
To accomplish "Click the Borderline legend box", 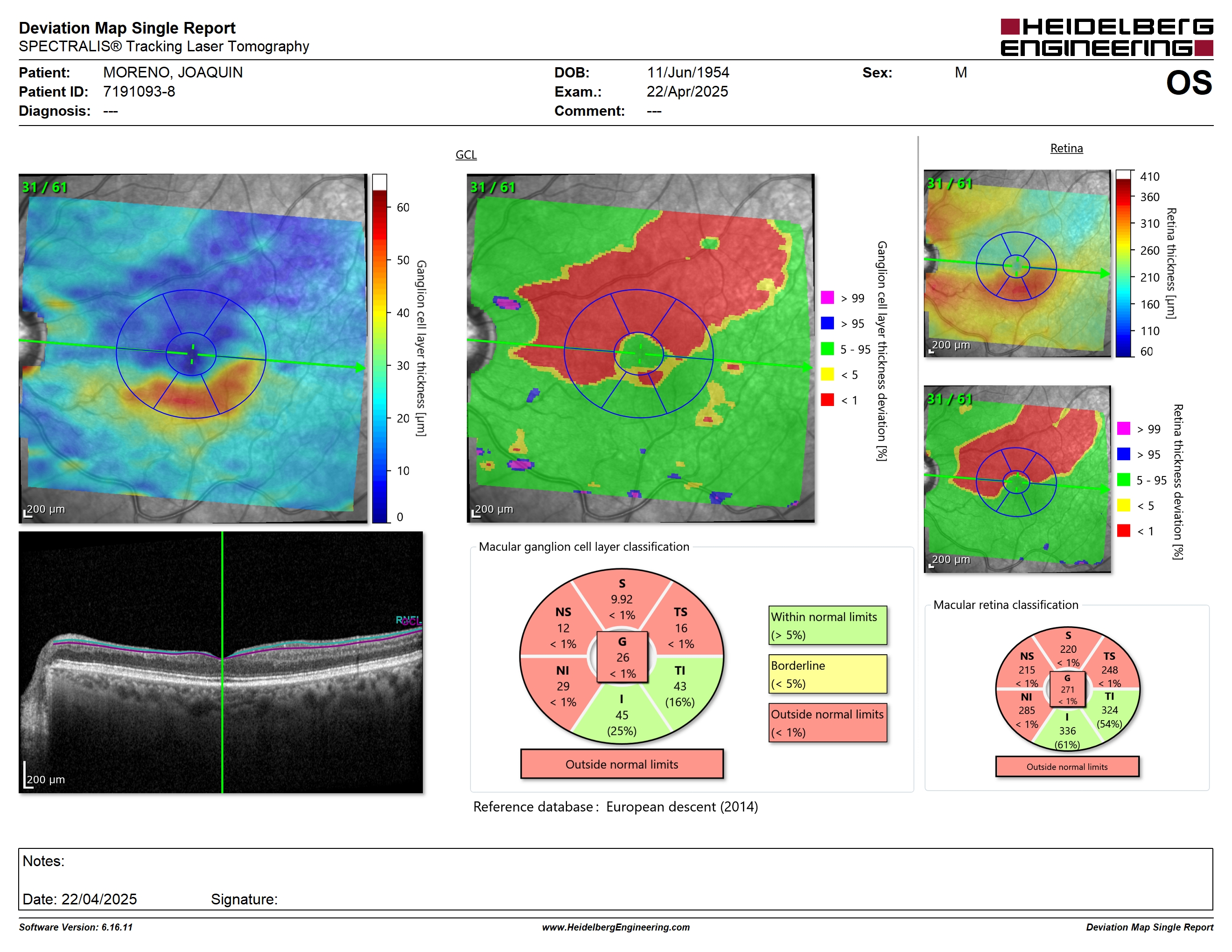I will coord(827,674).
